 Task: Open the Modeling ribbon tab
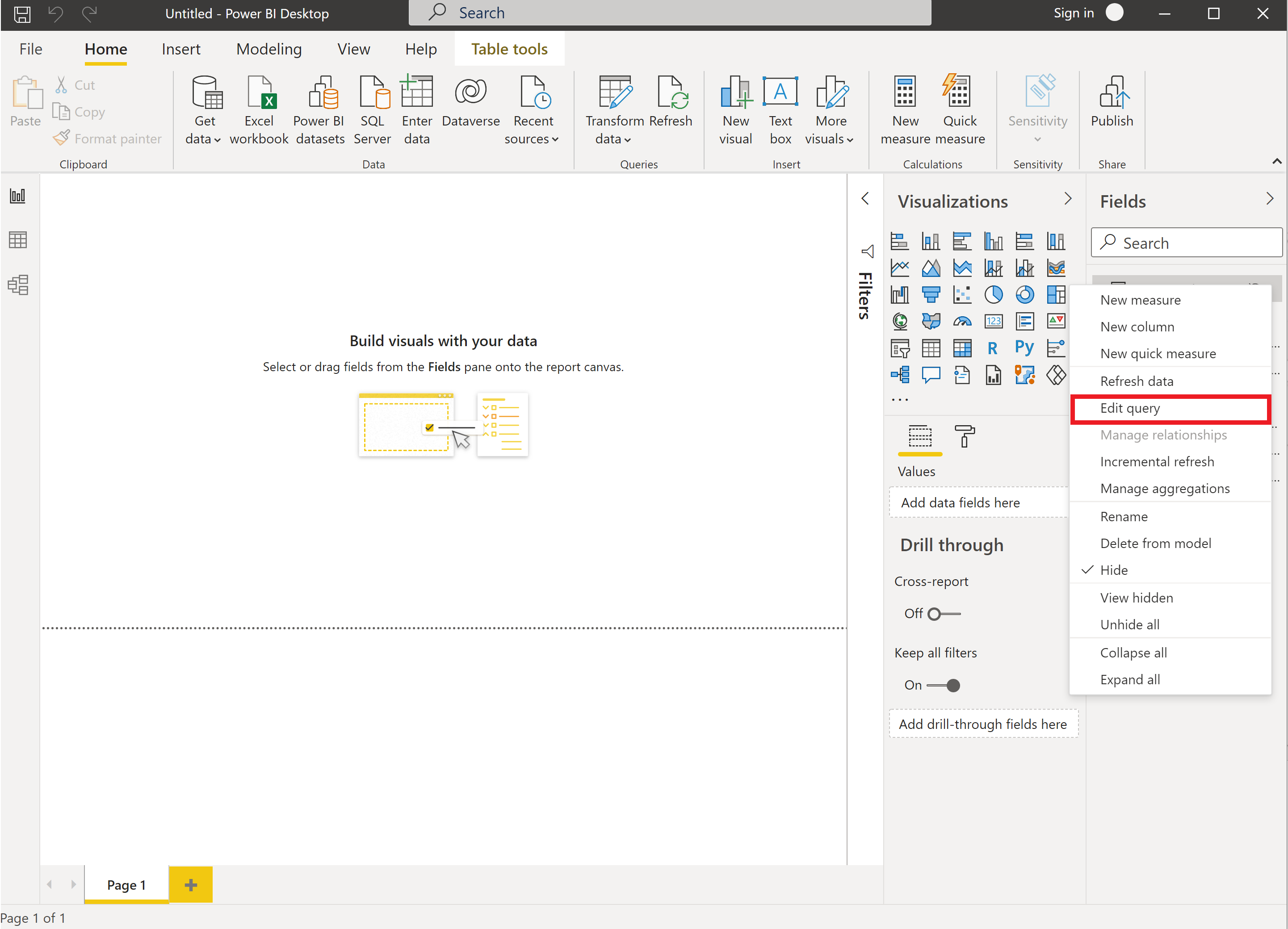(269, 50)
